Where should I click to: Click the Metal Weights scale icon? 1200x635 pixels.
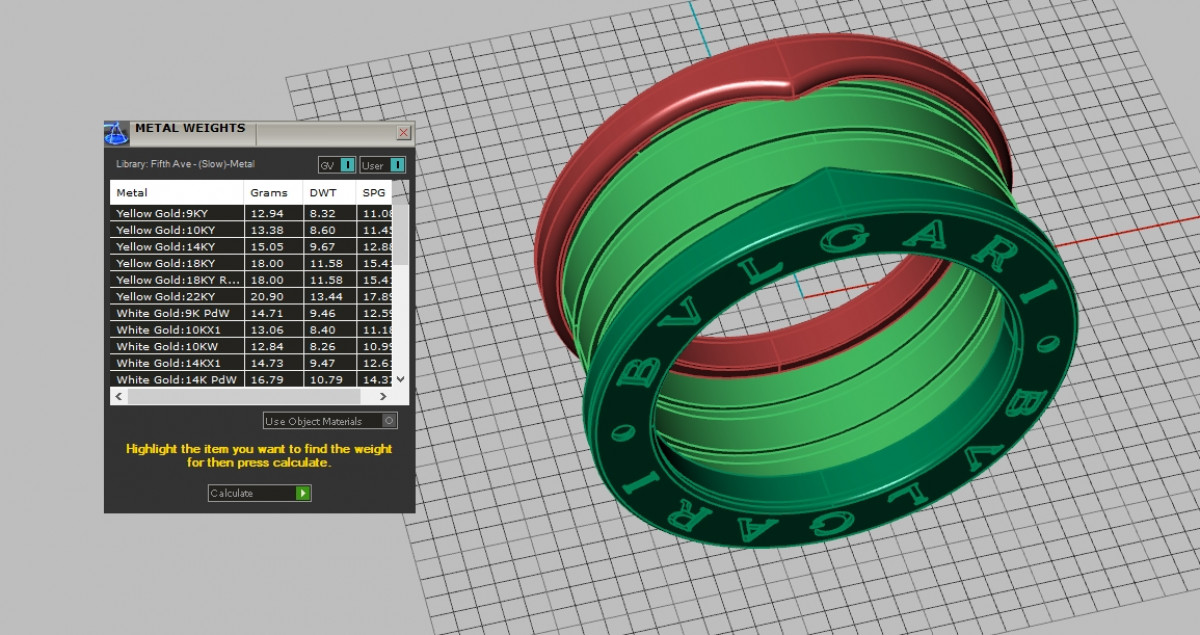(x=117, y=133)
